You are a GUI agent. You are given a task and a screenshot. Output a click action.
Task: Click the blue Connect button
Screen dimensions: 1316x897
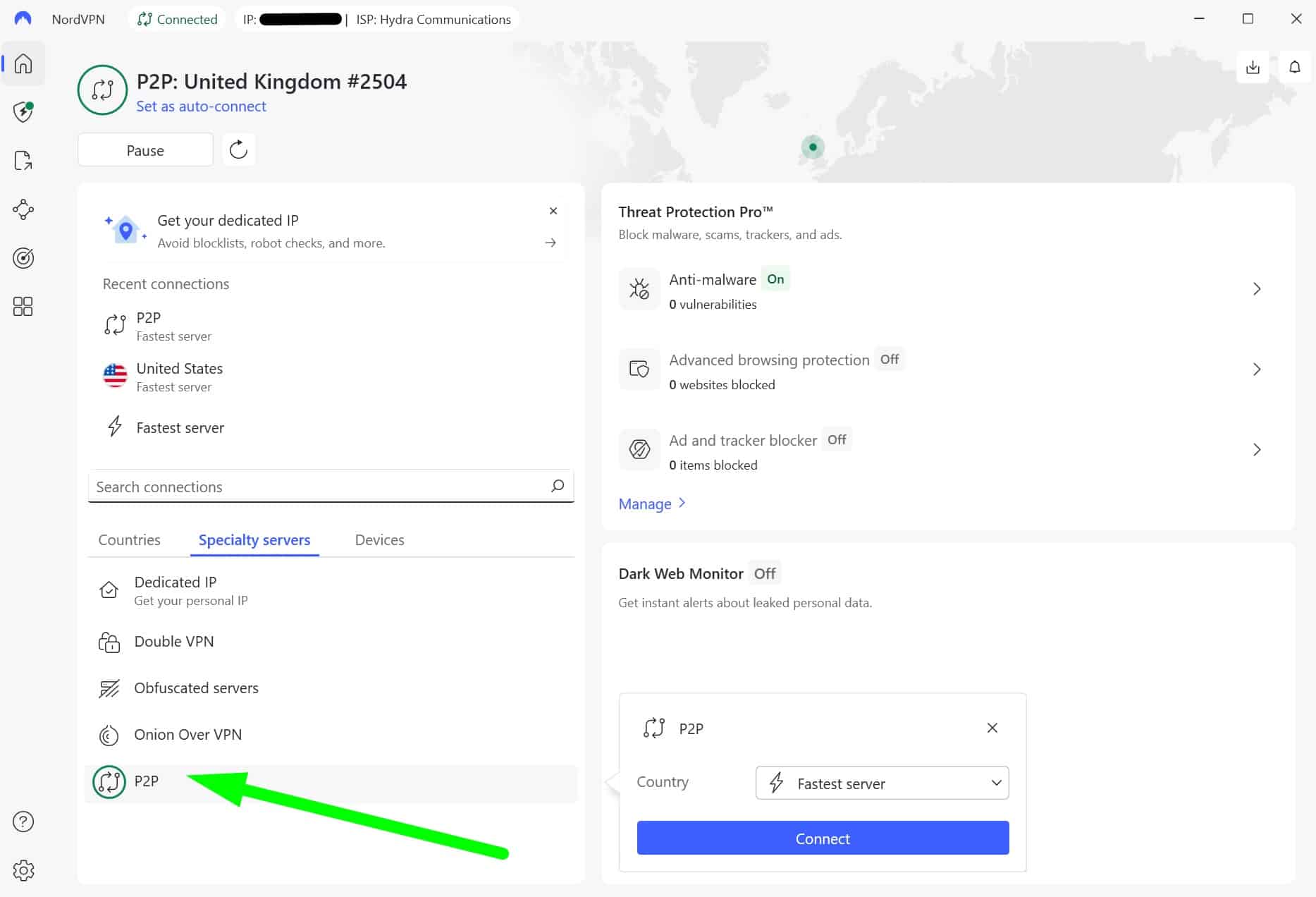coord(823,838)
